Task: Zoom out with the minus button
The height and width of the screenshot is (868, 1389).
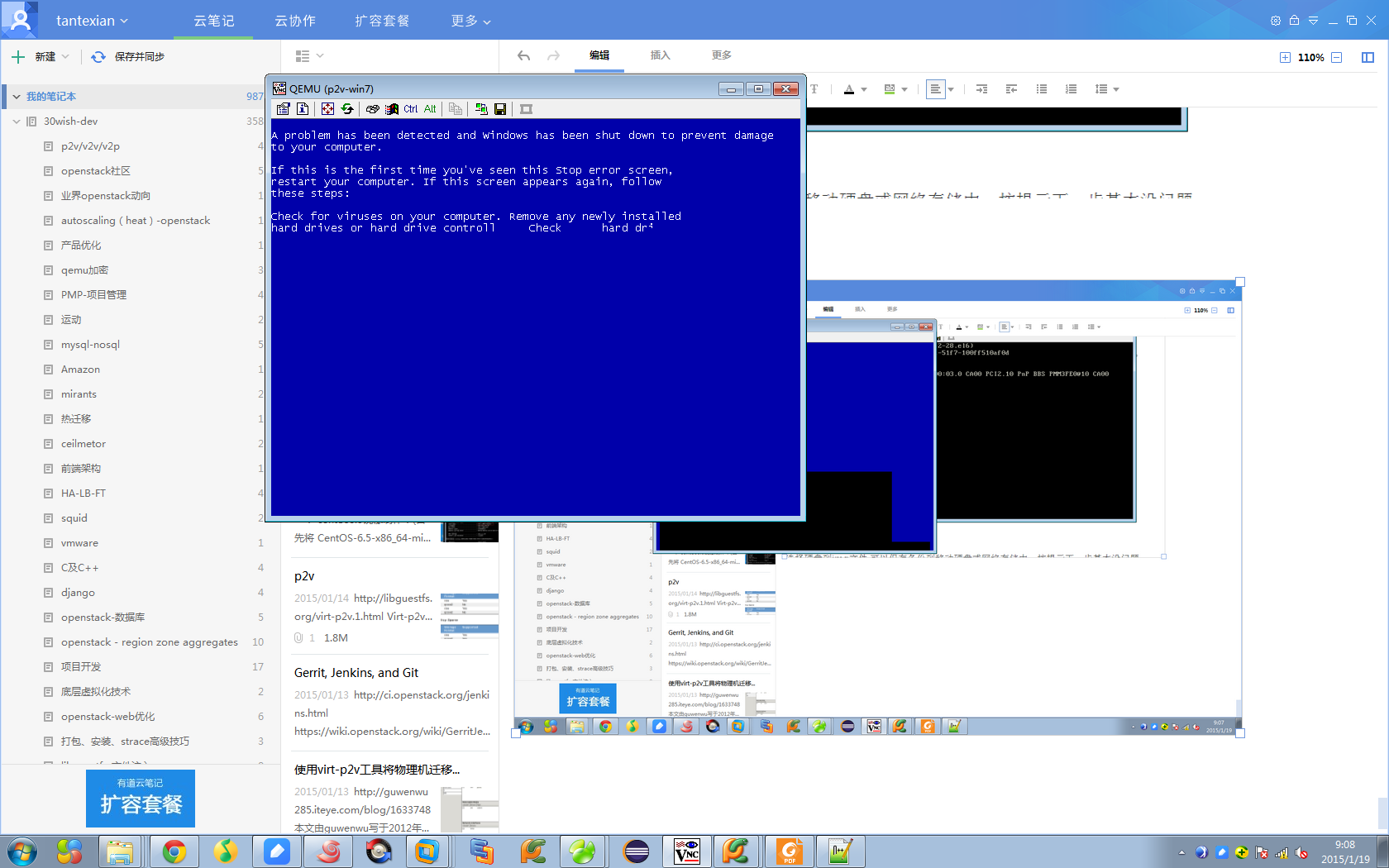Action: point(1336,57)
